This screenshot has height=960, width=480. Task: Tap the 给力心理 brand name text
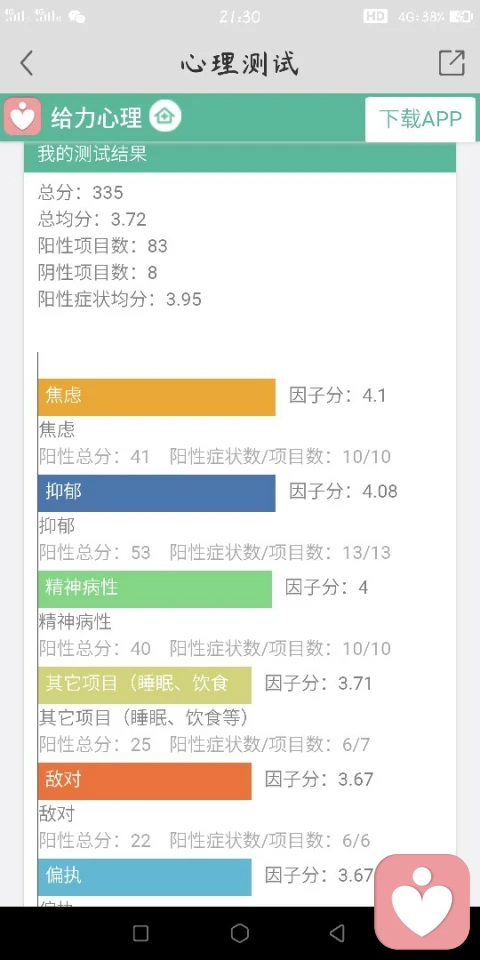pos(96,118)
